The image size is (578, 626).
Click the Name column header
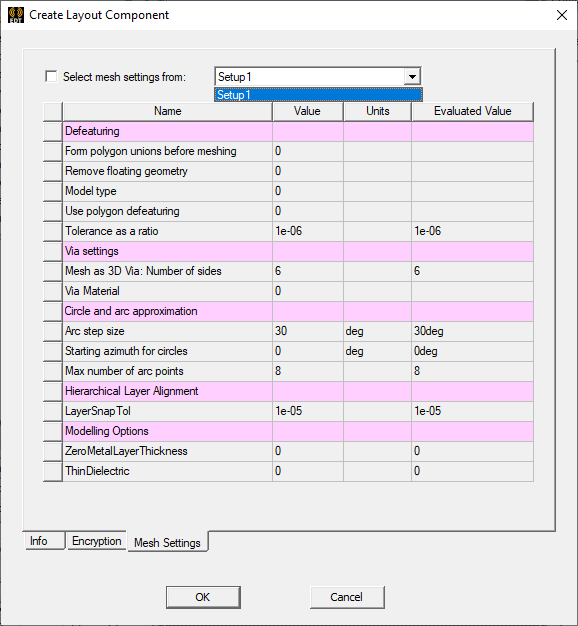(x=168, y=111)
